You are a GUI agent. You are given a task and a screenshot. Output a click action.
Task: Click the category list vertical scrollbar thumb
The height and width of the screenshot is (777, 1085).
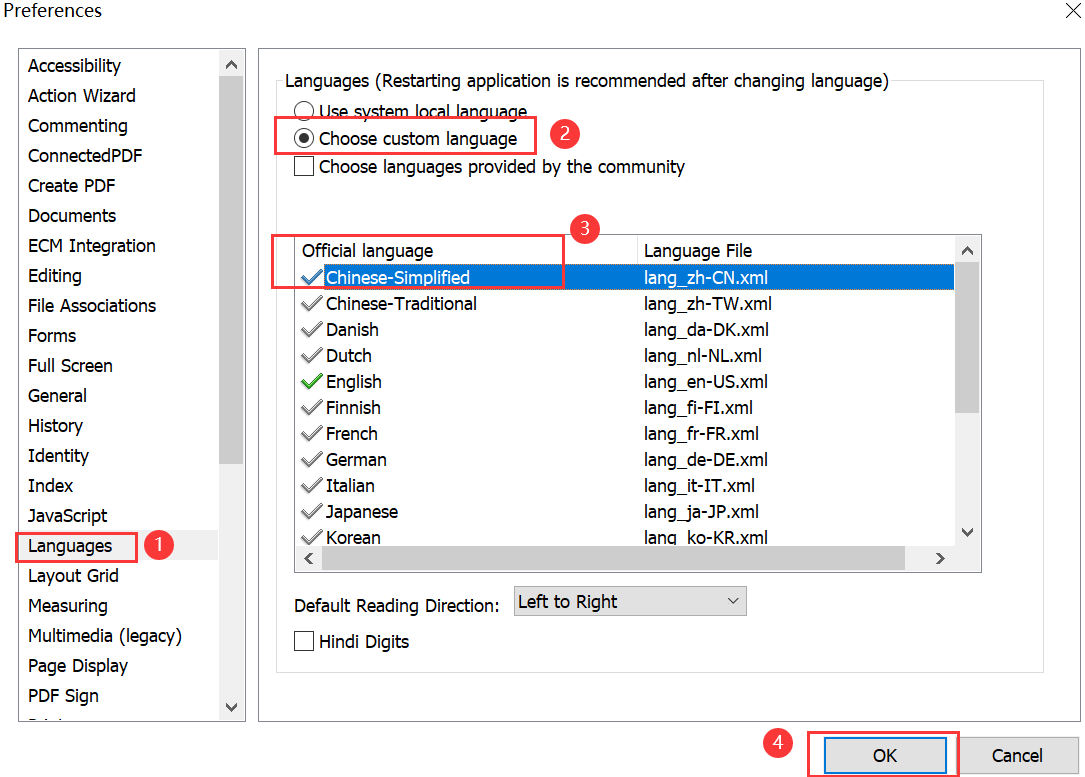(231, 270)
